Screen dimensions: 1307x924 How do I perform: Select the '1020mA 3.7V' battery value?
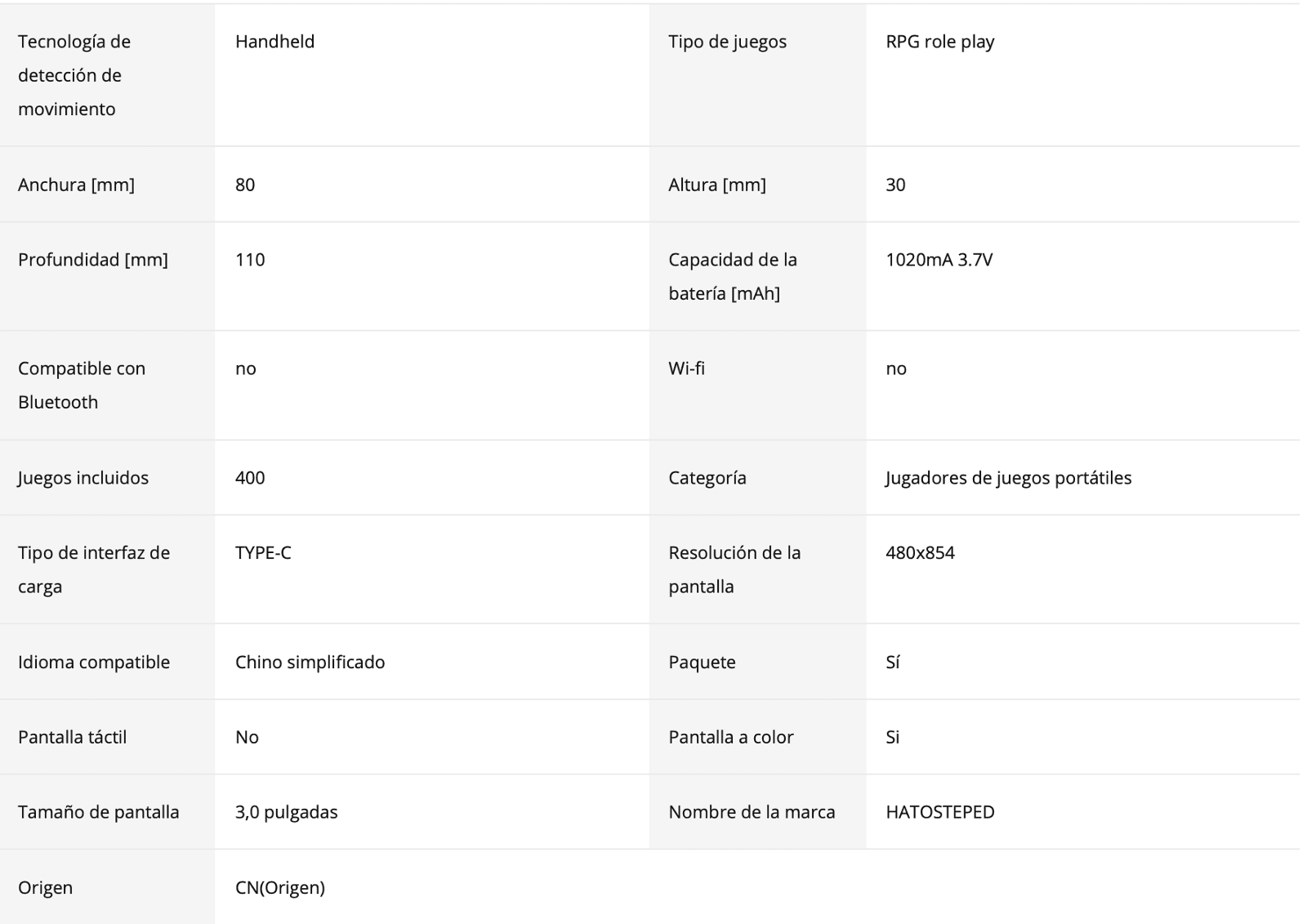tap(939, 260)
